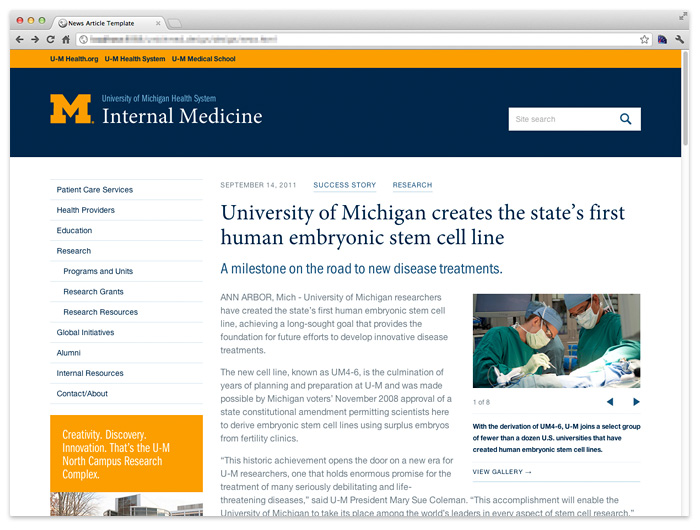The width and height of the screenshot is (700, 530).
Task: Click the VIEW GALLERY link
Action: point(502,472)
